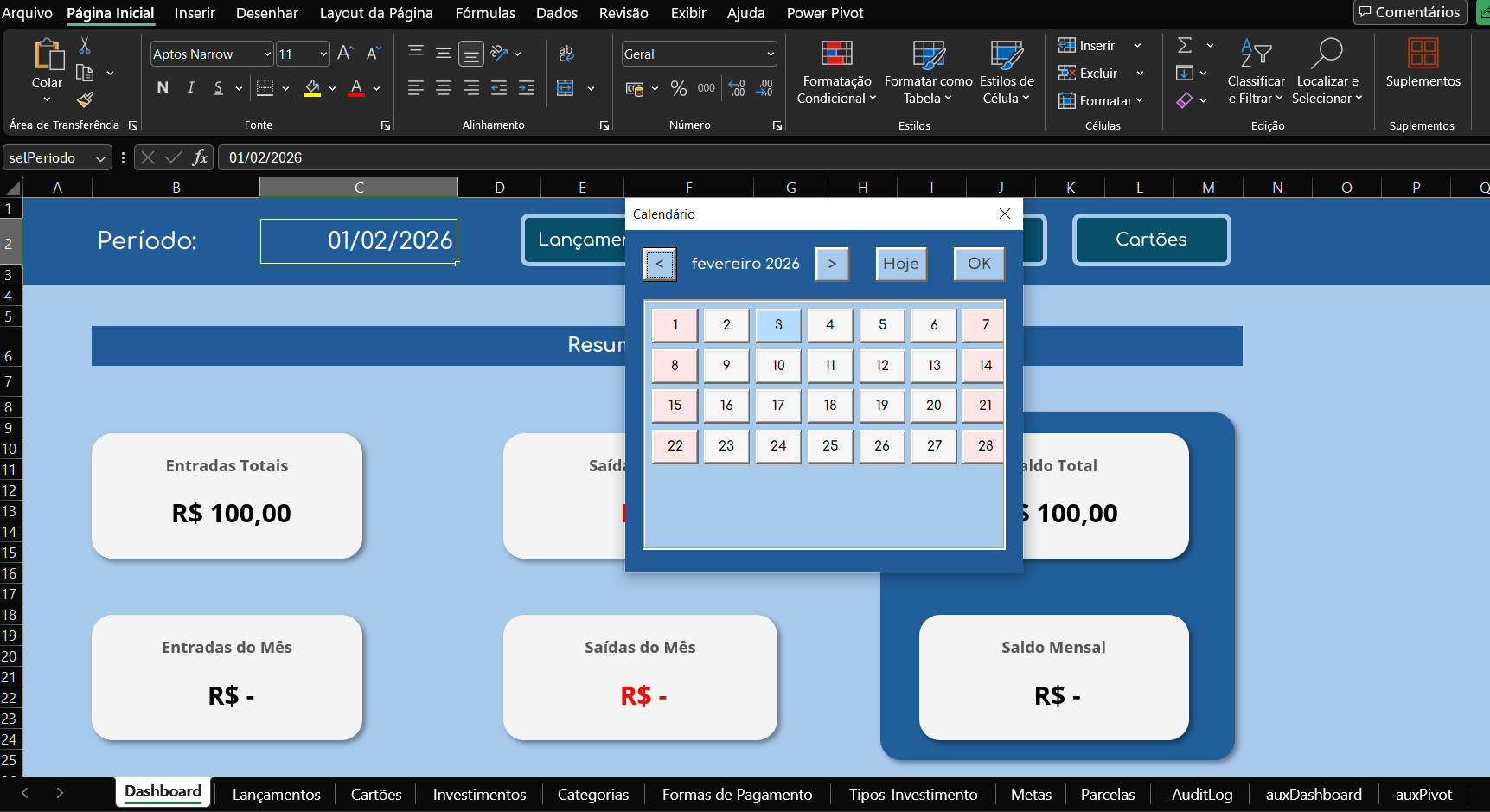Click Increase Decimal icon
This screenshot has width=1490, height=812.
(x=737, y=88)
